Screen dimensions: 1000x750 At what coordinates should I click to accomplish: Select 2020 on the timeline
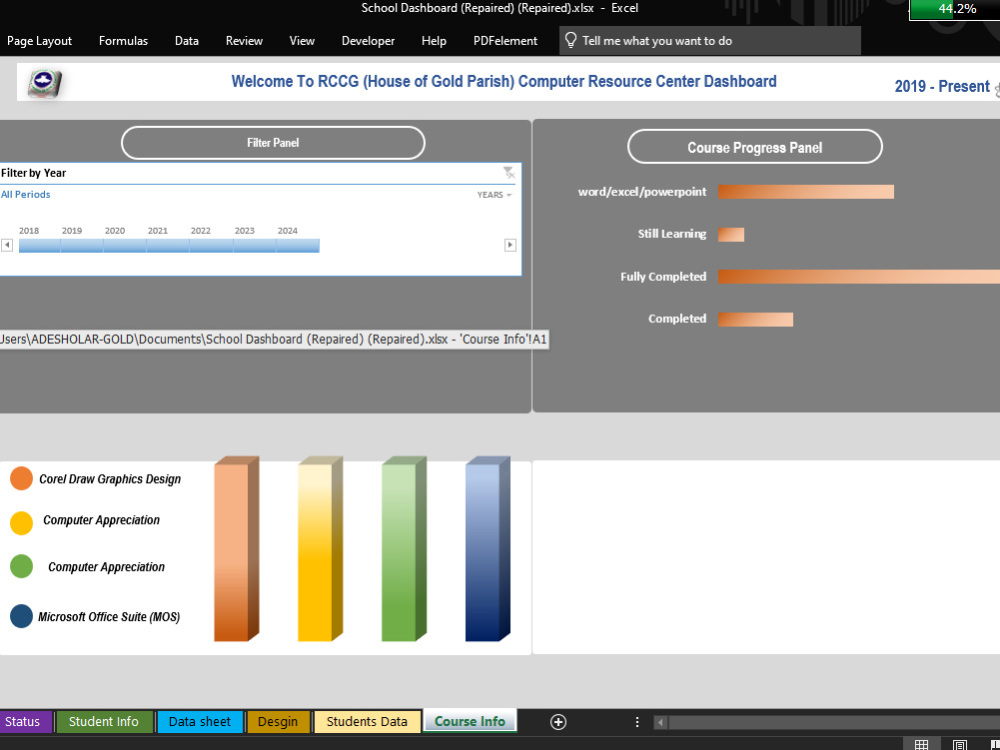[x=125, y=246]
